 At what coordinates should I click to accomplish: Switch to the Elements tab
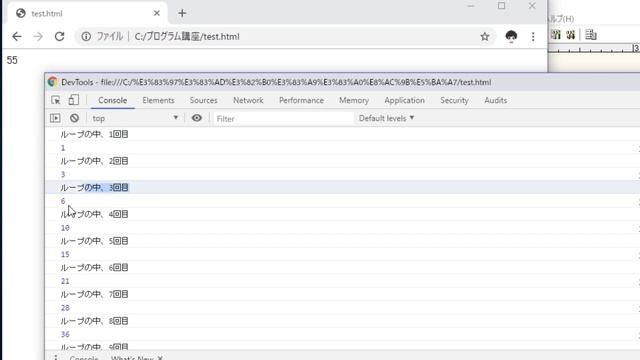(x=158, y=100)
